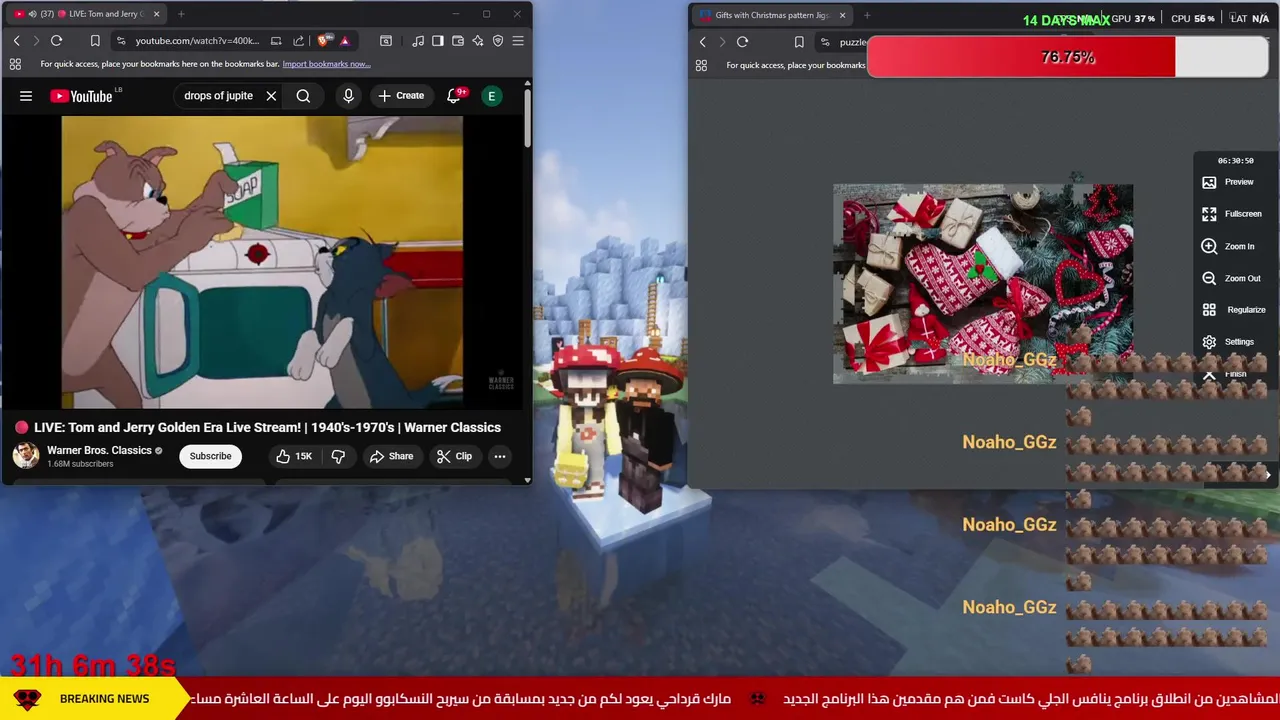Open Brave Rewards triangle icon
Screen dimensions: 1280x720
click(344, 41)
